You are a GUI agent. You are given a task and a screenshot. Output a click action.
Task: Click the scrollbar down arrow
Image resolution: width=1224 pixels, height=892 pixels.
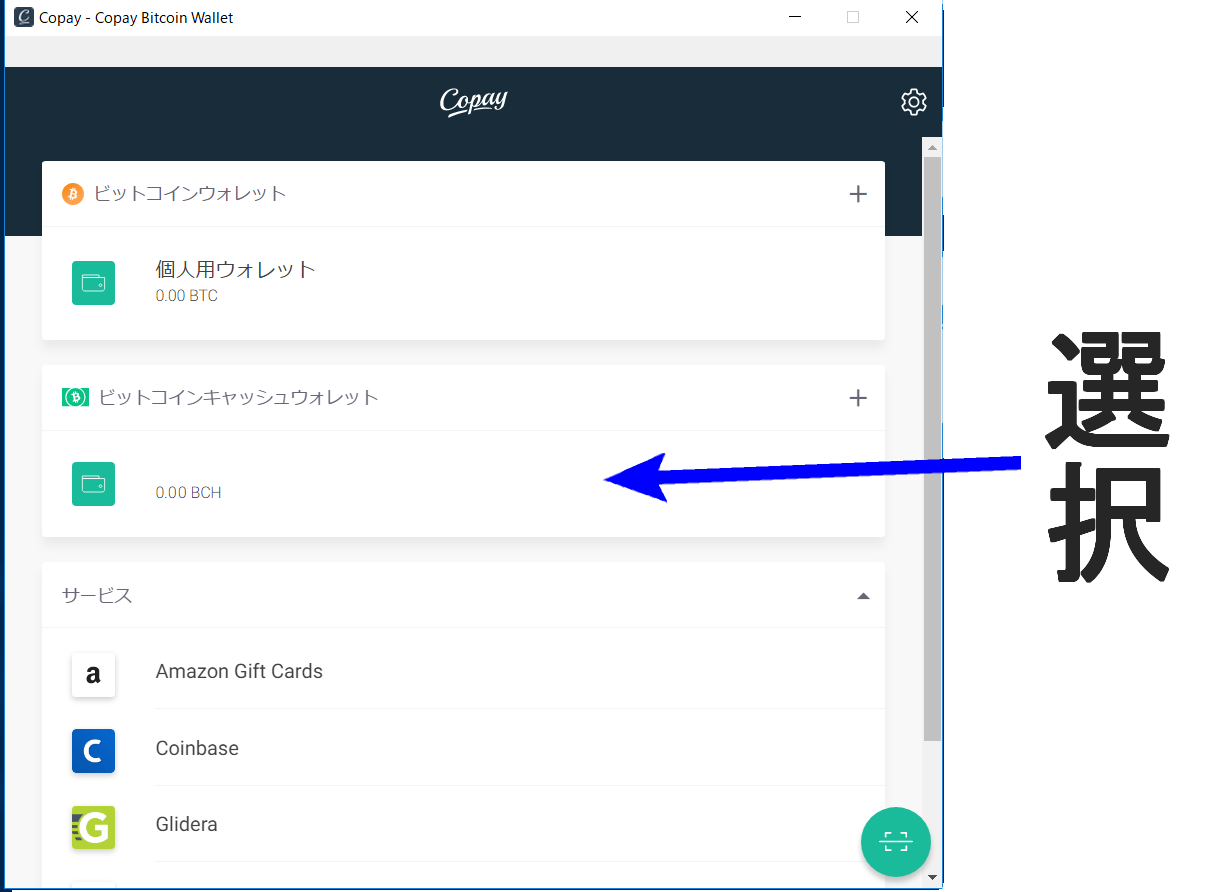tap(932, 877)
